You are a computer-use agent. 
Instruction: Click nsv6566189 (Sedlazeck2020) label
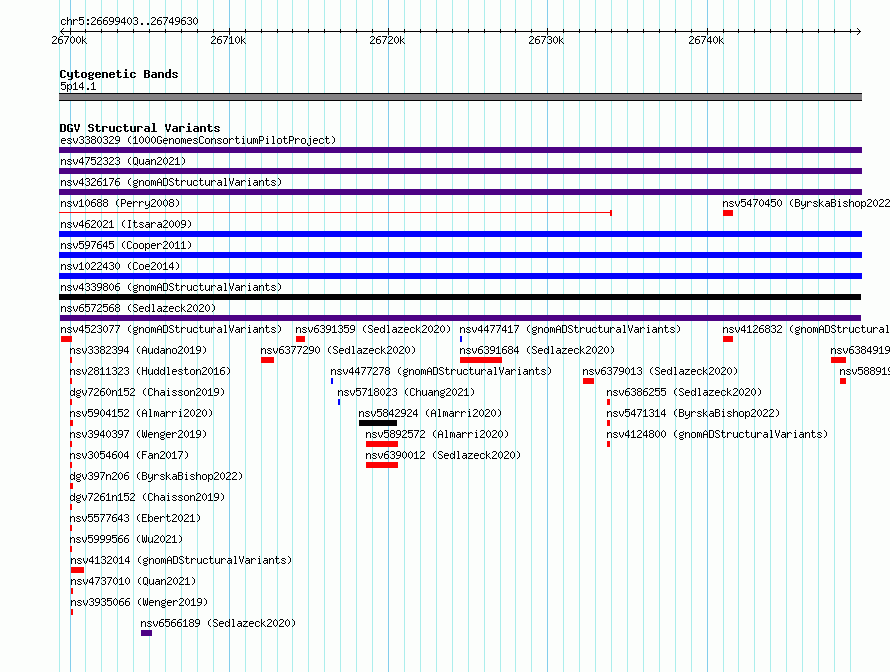click(218, 623)
